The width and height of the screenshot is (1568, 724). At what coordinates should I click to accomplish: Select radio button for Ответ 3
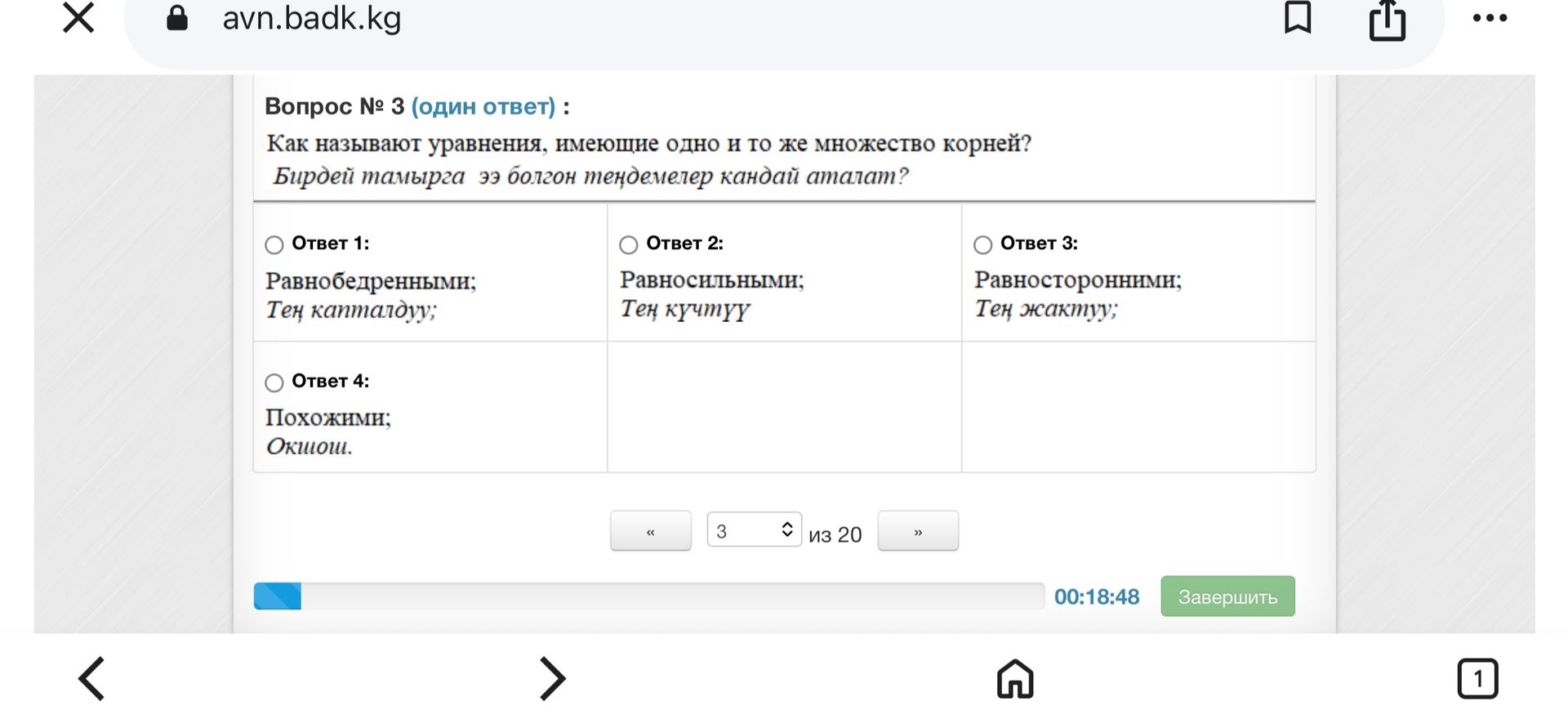click(x=982, y=244)
